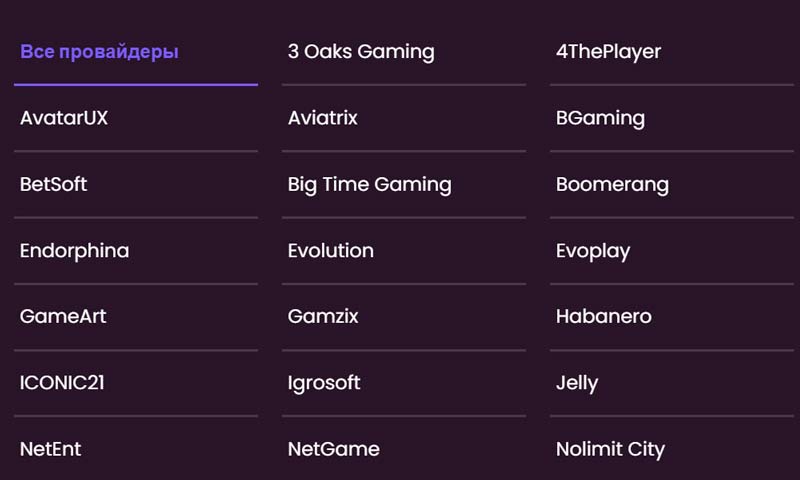This screenshot has width=800, height=480.
Task: Open the BetSoft provider
Action: point(54,184)
